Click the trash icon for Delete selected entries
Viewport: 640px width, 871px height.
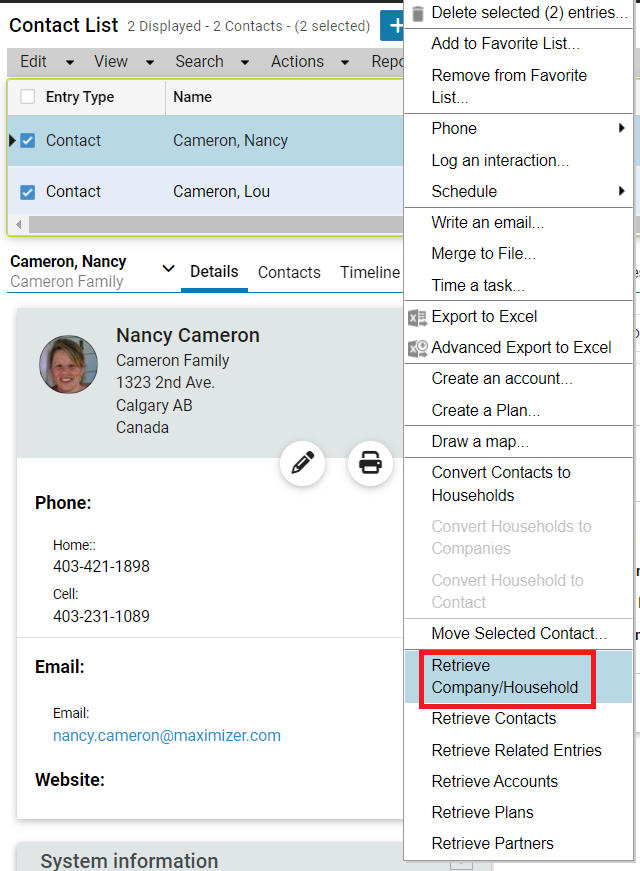click(418, 13)
